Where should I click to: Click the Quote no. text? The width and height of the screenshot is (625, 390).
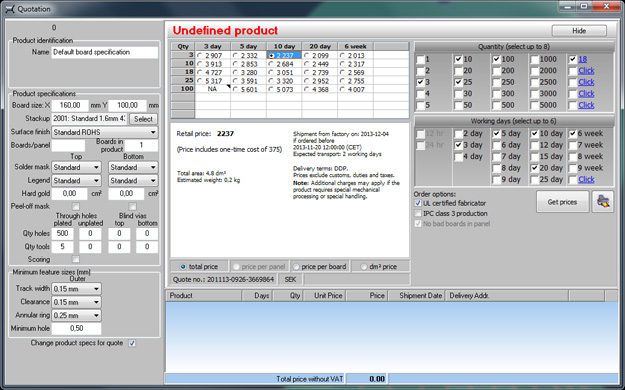tap(223, 279)
